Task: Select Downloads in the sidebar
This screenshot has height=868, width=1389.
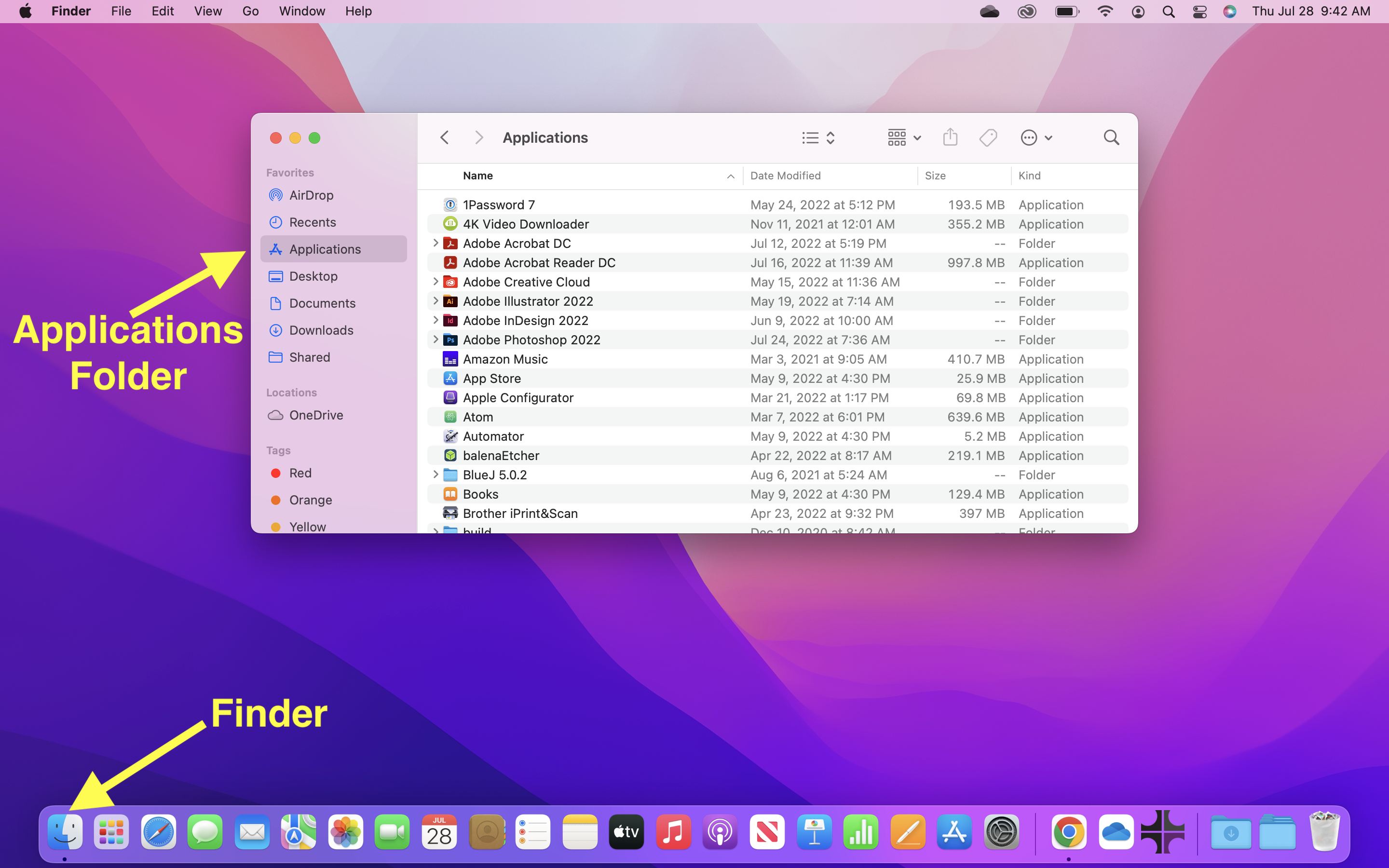Action: pos(333,330)
